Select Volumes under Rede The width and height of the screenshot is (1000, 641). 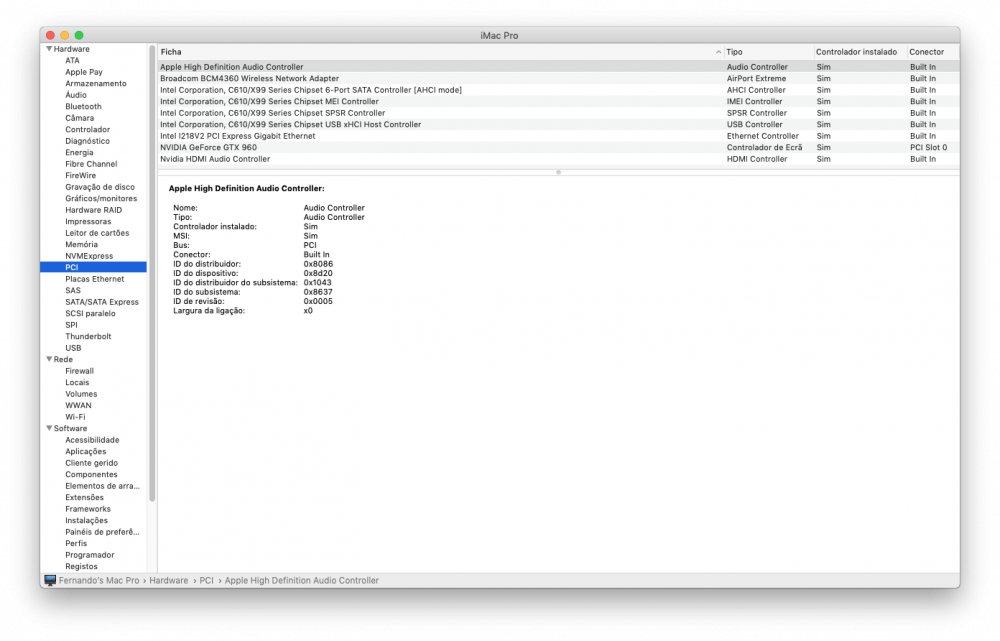81,394
